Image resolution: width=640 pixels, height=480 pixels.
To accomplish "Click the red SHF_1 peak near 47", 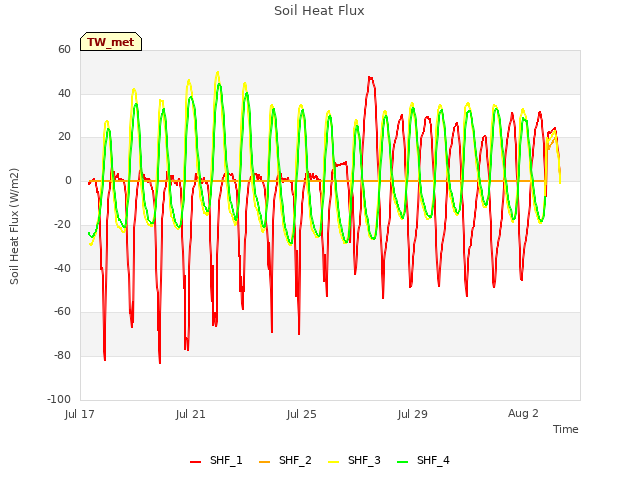I will tap(370, 78).
